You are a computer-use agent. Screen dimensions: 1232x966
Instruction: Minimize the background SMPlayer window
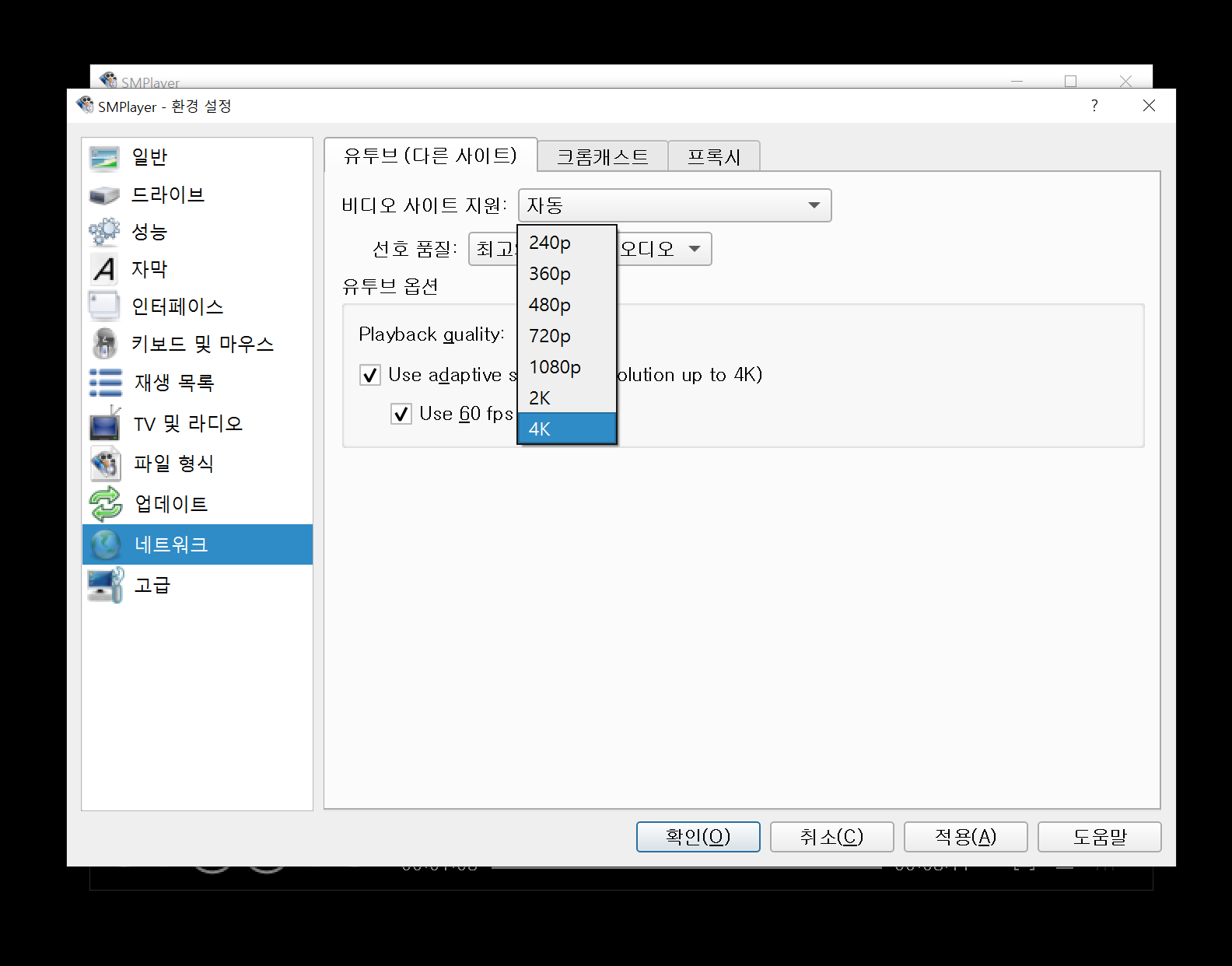[x=1017, y=81]
